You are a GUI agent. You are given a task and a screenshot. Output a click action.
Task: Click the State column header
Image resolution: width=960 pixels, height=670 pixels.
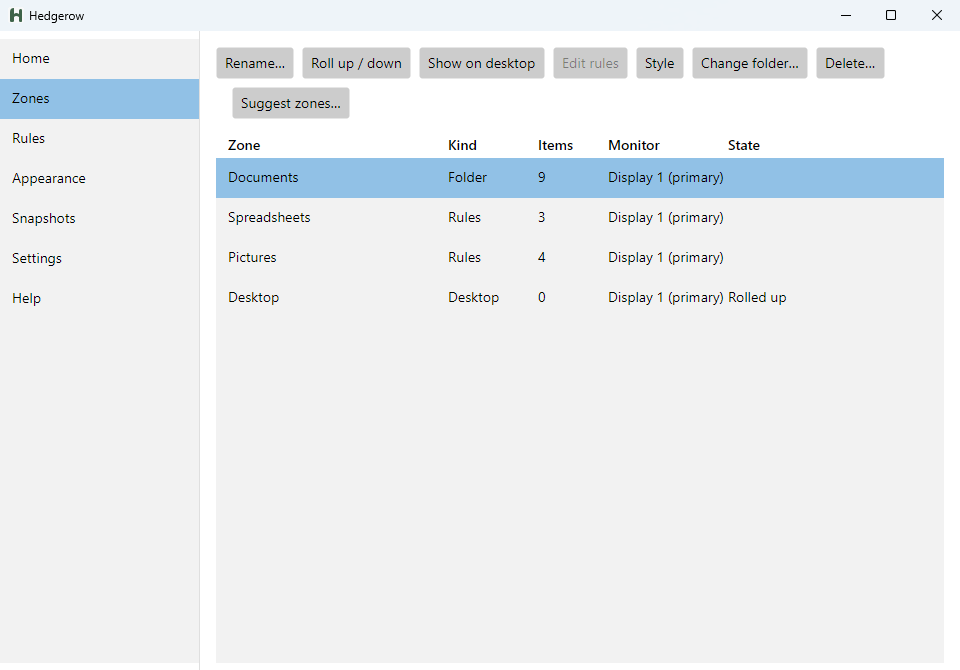click(x=743, y=145)
